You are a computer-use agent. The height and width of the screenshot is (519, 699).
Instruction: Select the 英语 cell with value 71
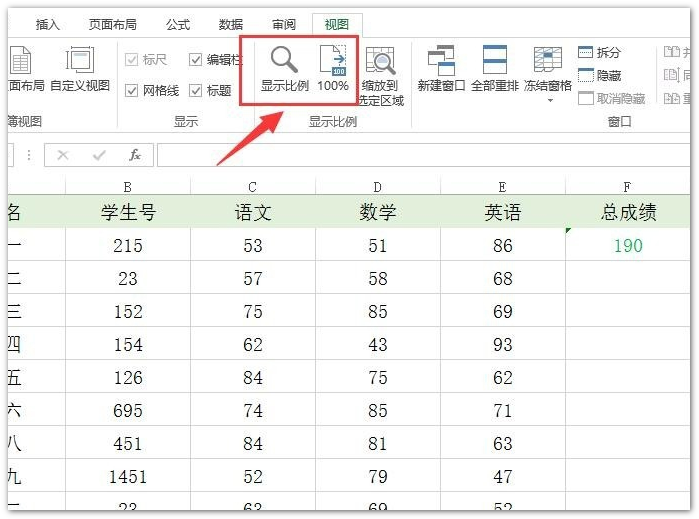502,410
